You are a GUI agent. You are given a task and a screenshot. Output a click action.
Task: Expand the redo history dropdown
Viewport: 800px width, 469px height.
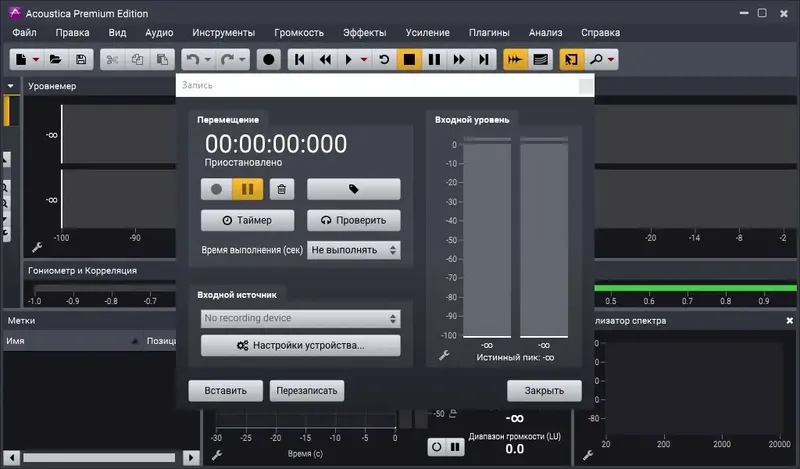click(242, 60)
